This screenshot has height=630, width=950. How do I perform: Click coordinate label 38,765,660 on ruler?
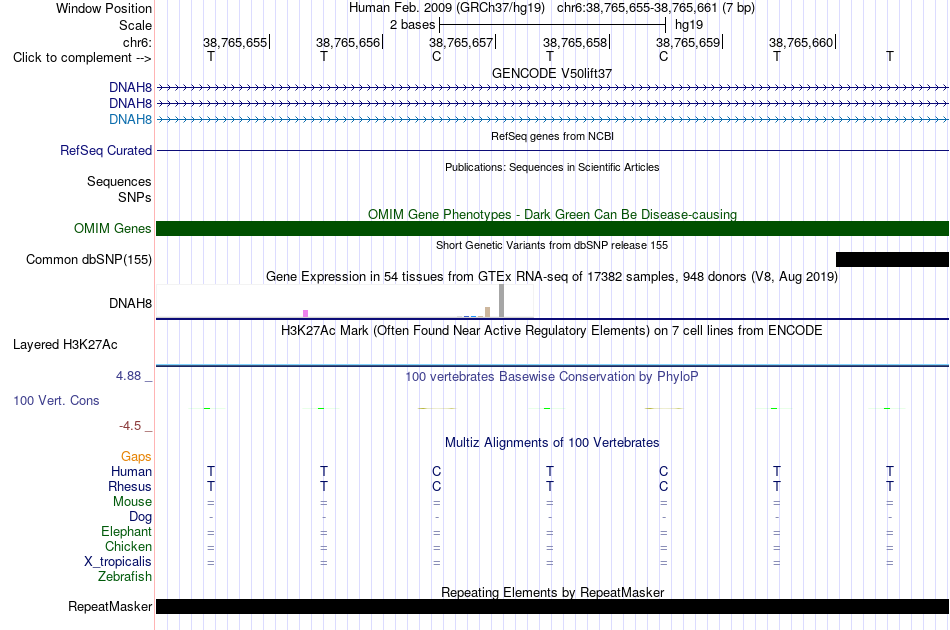coord(801,42)
